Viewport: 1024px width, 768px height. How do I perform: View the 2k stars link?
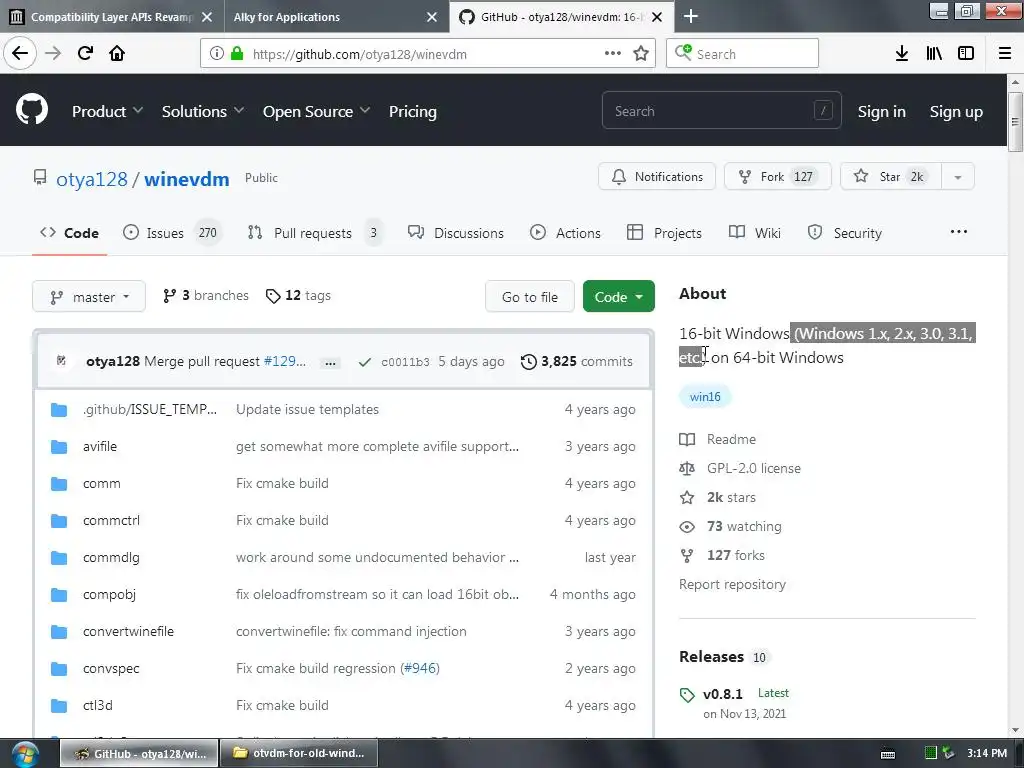point(717,498)
